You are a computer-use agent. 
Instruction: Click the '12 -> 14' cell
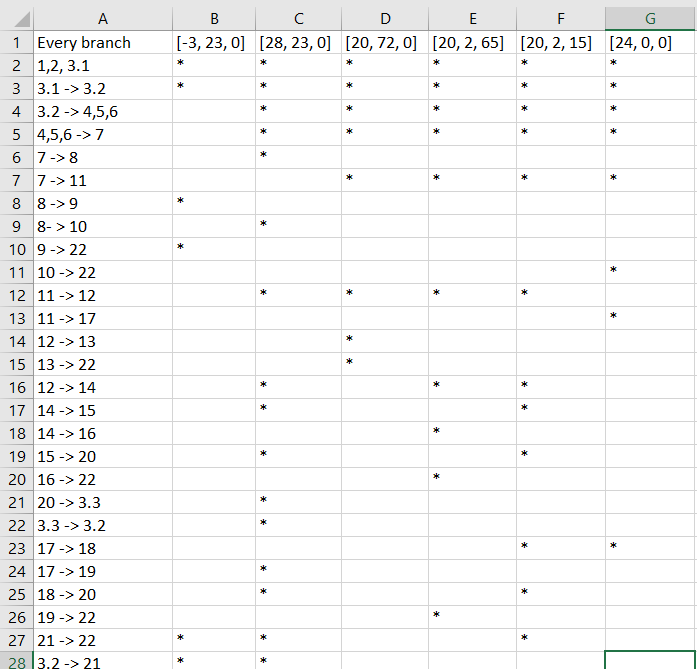pos(103,388)
